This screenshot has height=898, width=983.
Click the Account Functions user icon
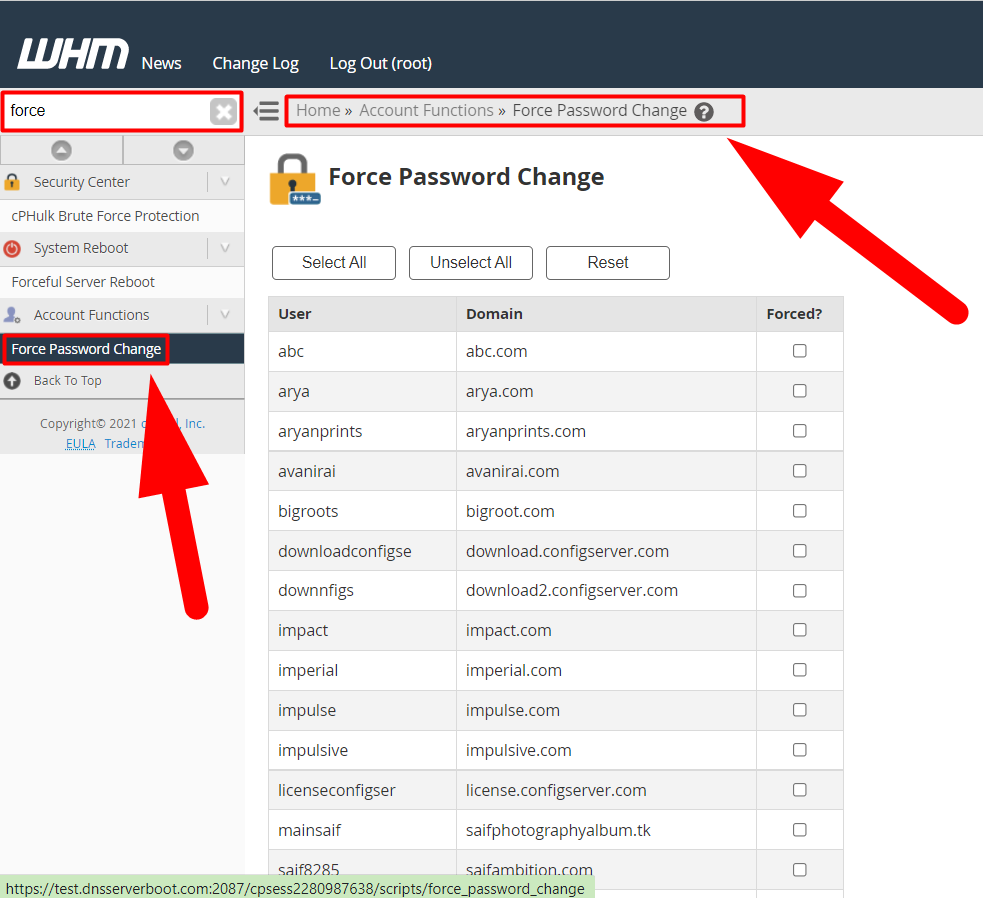pos(12,315)
